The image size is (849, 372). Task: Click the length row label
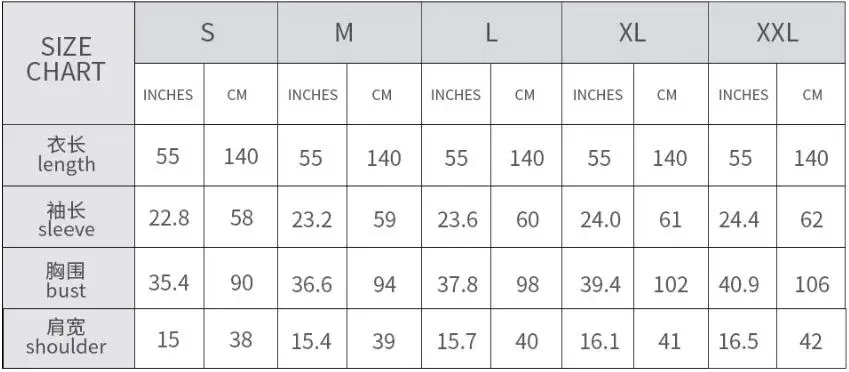tap(68, 155)
